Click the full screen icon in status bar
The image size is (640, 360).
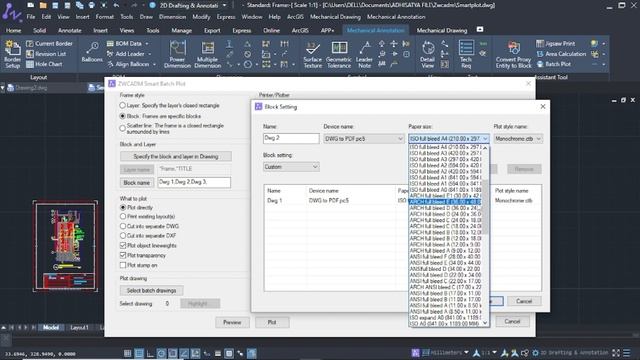pos(616,353)
